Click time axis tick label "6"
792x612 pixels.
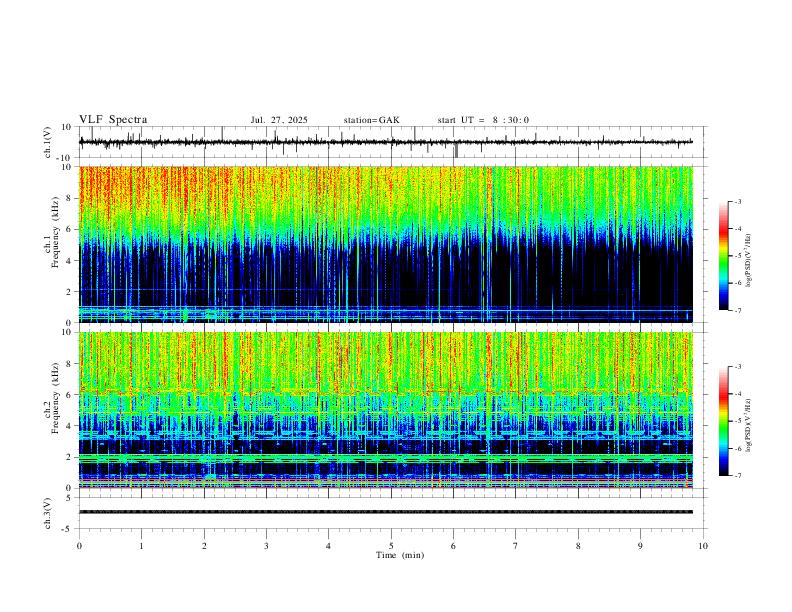tap(453, 546)
